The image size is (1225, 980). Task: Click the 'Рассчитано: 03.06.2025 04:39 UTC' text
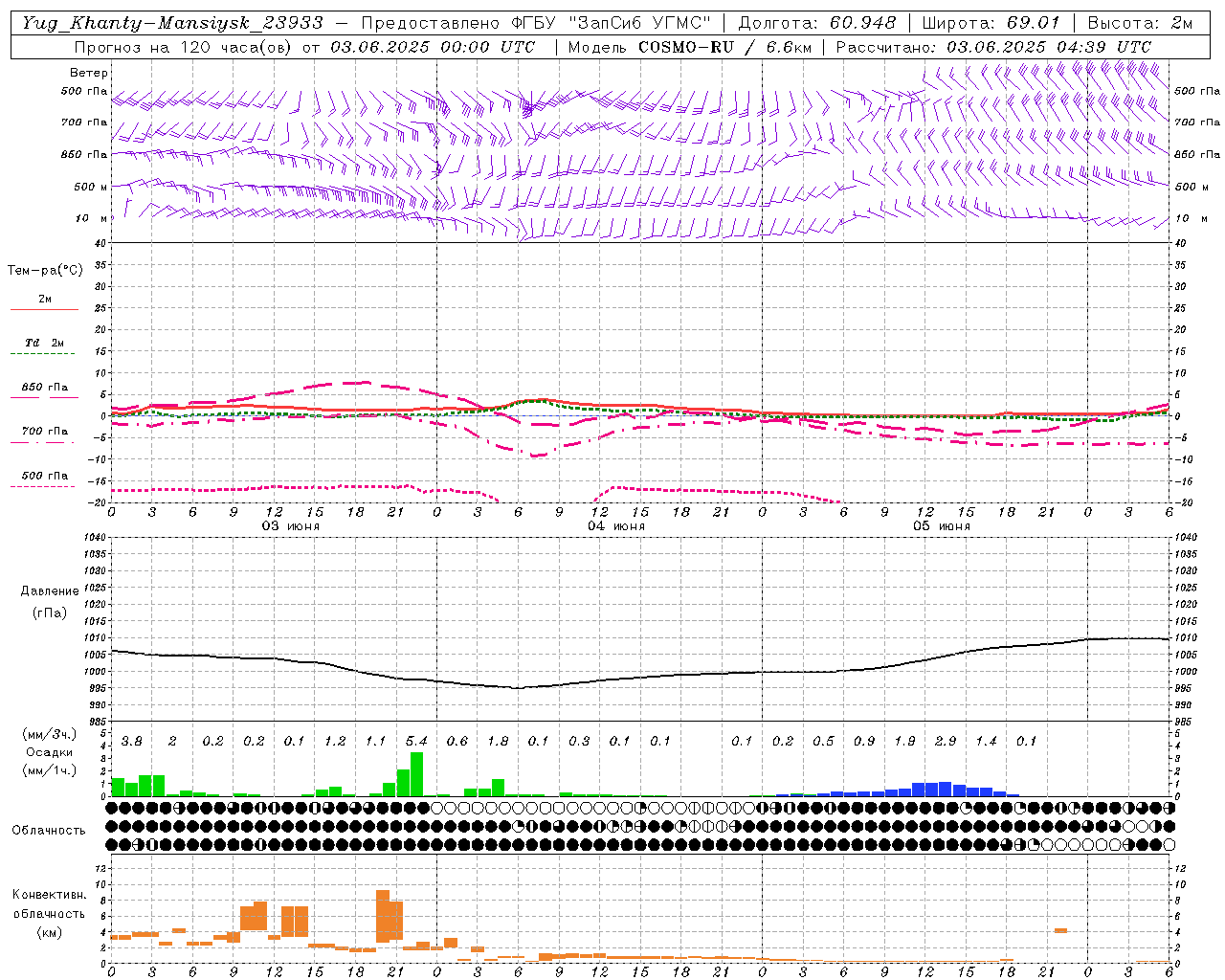click(x=993, y=46)
